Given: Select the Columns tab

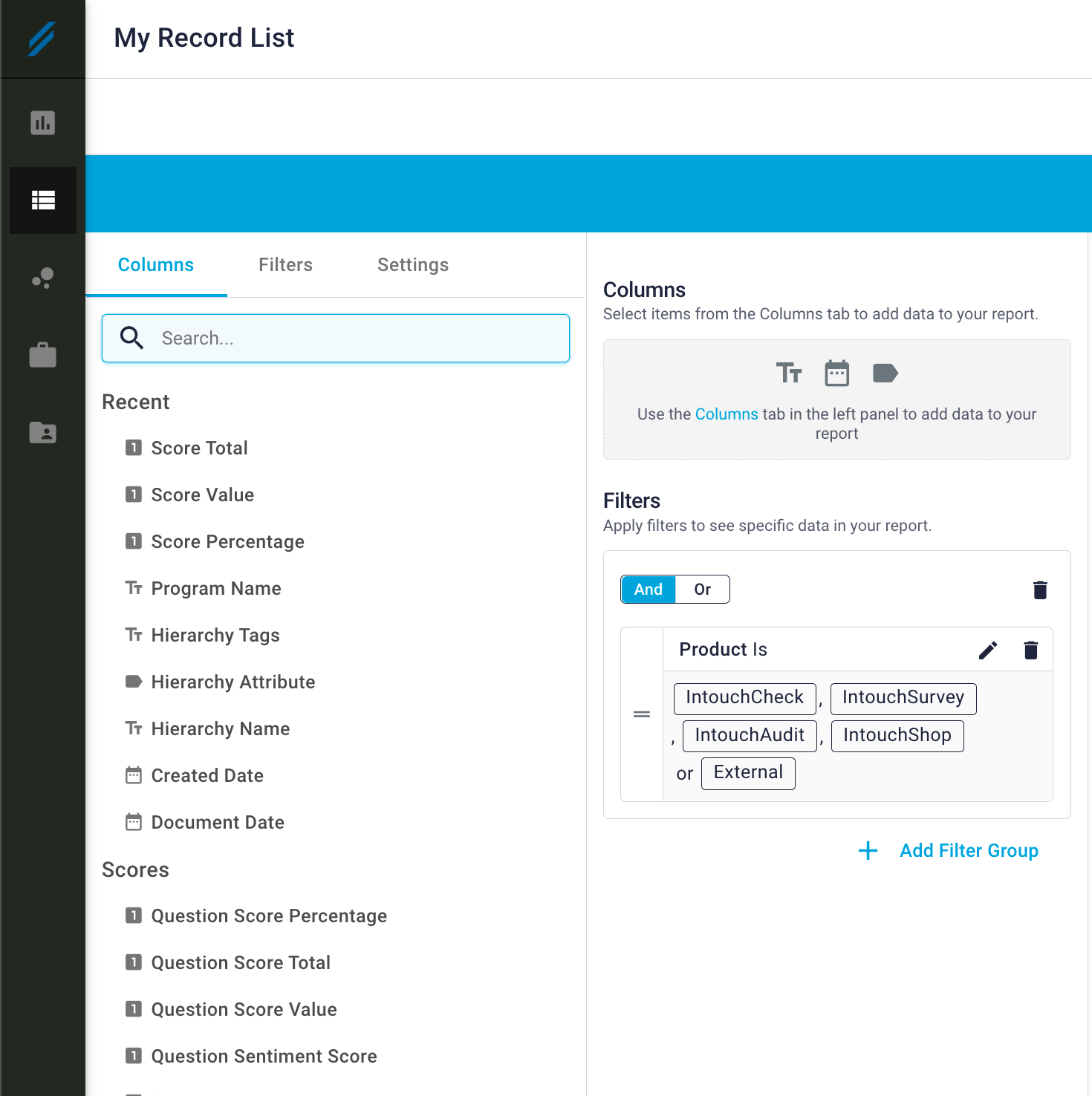Looking at the screenshot, I should [156, 265].
